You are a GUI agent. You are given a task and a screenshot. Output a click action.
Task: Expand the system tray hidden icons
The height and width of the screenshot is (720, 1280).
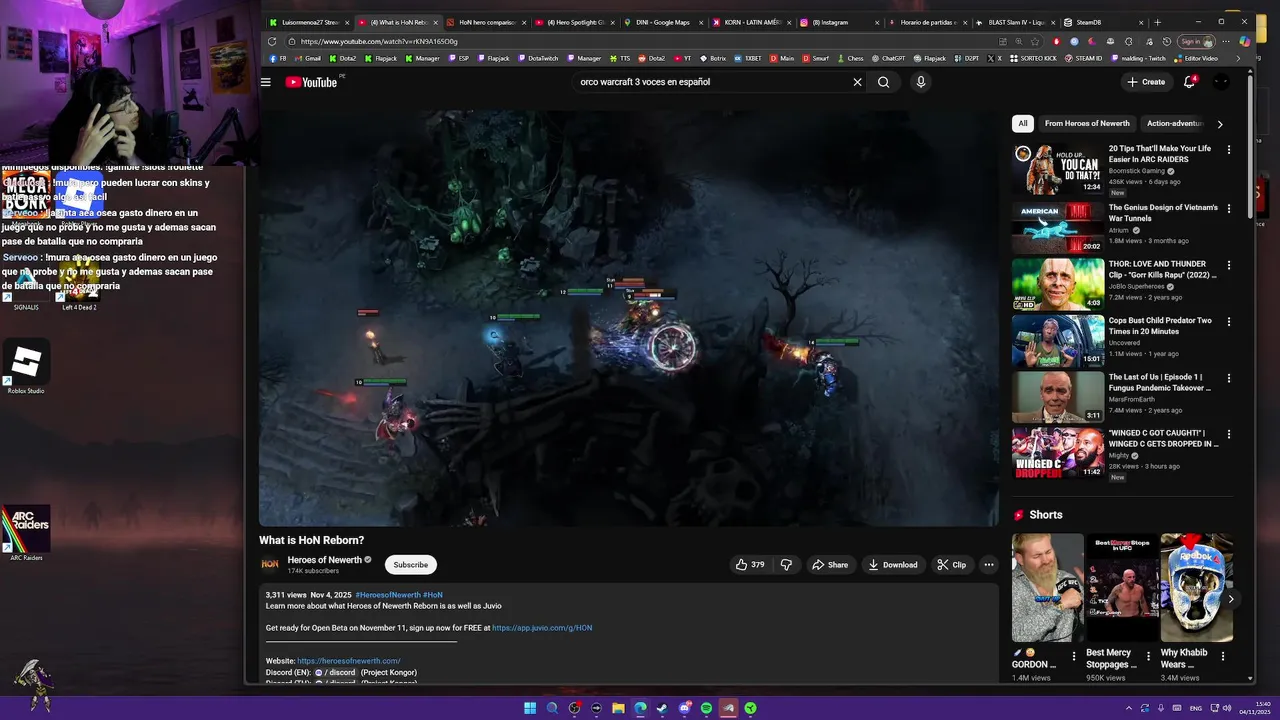[1130, 708]
